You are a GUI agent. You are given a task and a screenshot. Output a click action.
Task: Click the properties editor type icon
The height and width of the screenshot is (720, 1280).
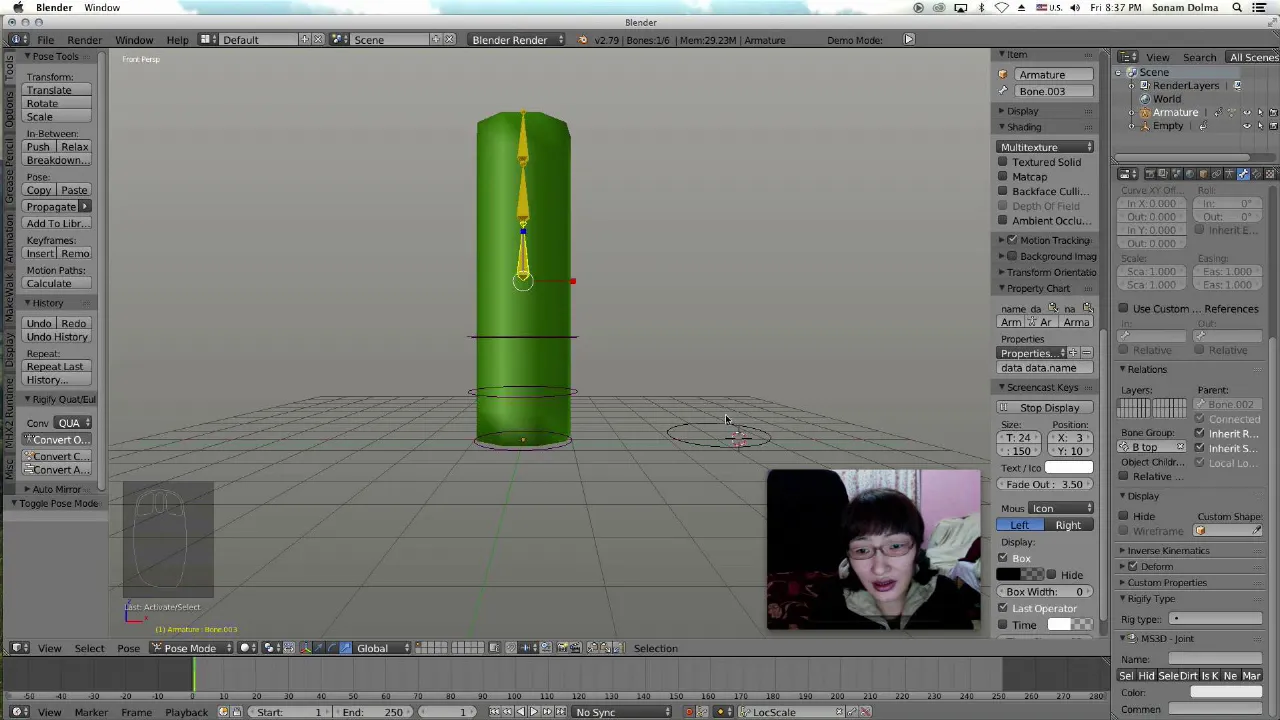pyautogui.click(x=1128, y=174)
